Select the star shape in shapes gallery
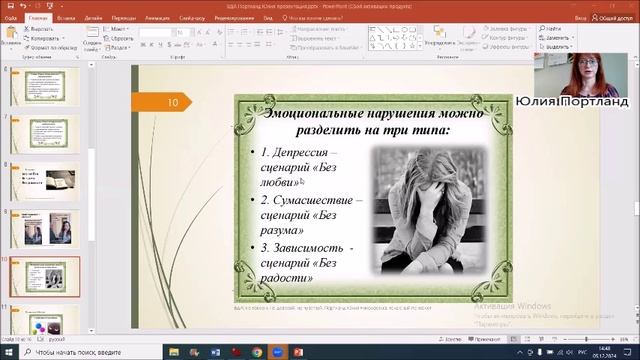This screenshot has height=360, width=640. (x=412, y=46)
